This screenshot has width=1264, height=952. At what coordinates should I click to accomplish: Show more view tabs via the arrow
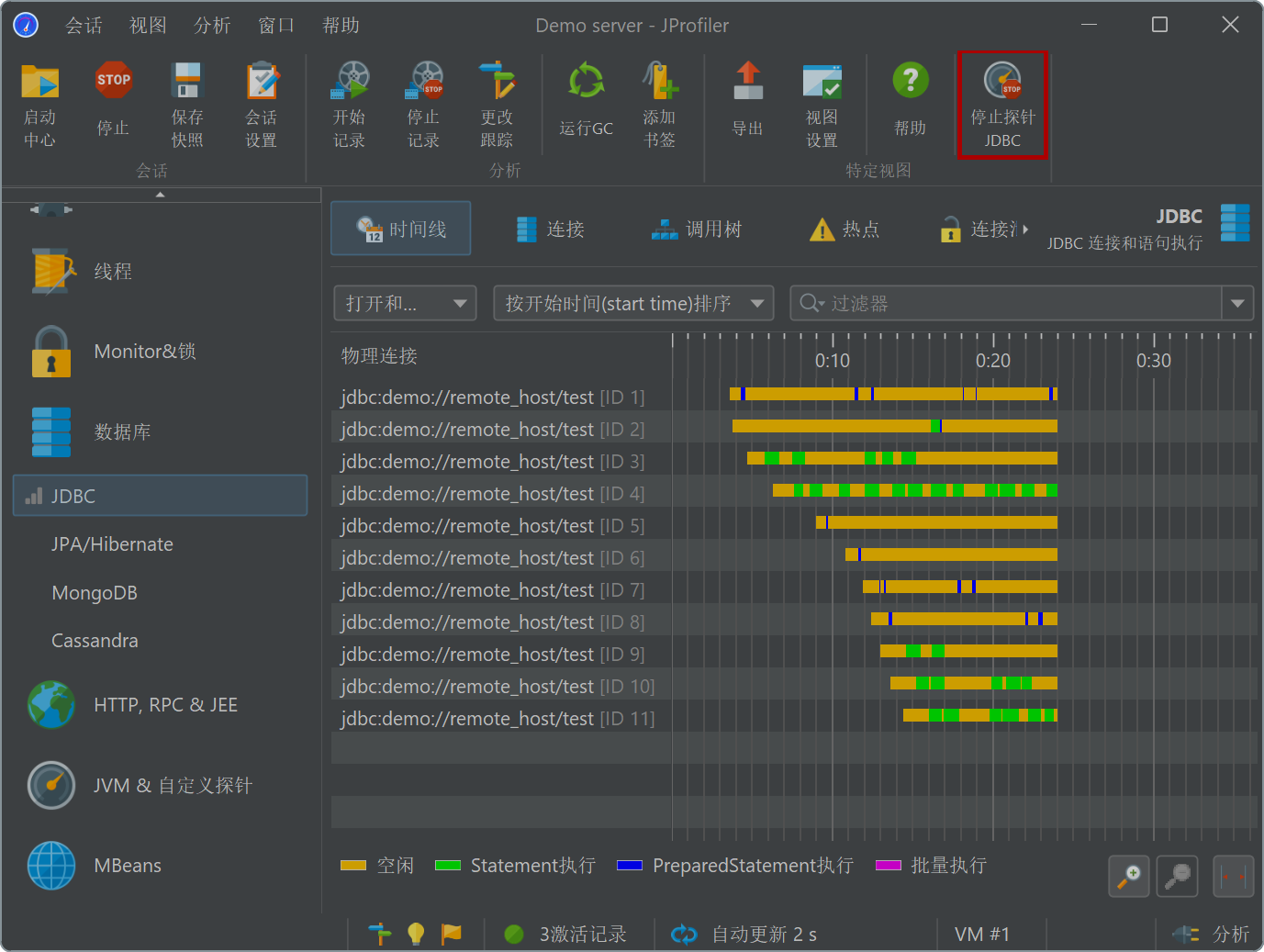[1025, 230]
